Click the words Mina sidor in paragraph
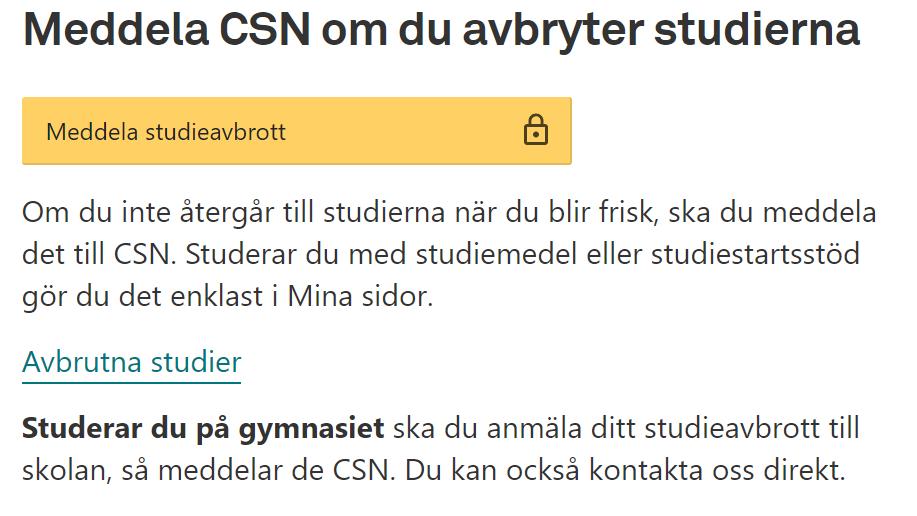This screenshot has width=917, height=516. point(360,296)
